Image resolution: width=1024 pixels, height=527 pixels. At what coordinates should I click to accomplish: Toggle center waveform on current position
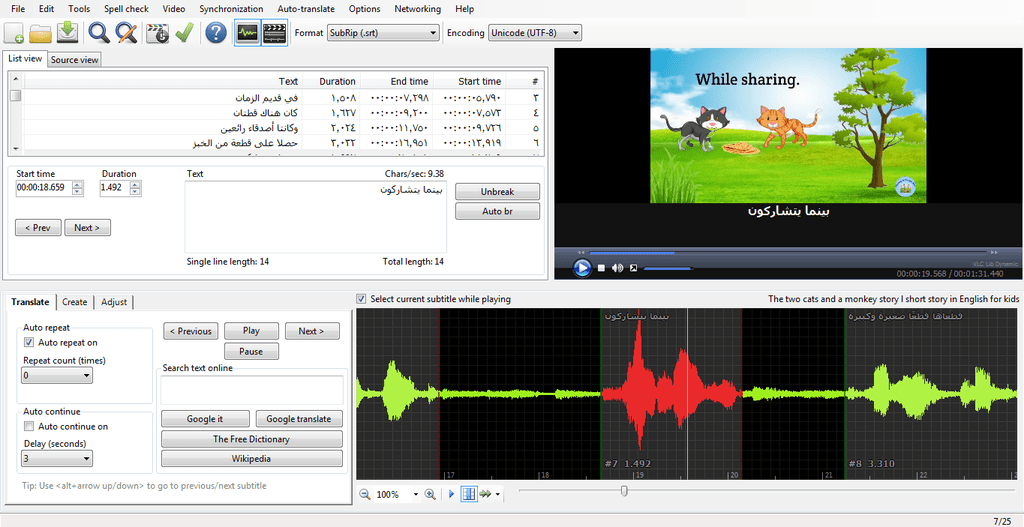(x=468, y=495)
